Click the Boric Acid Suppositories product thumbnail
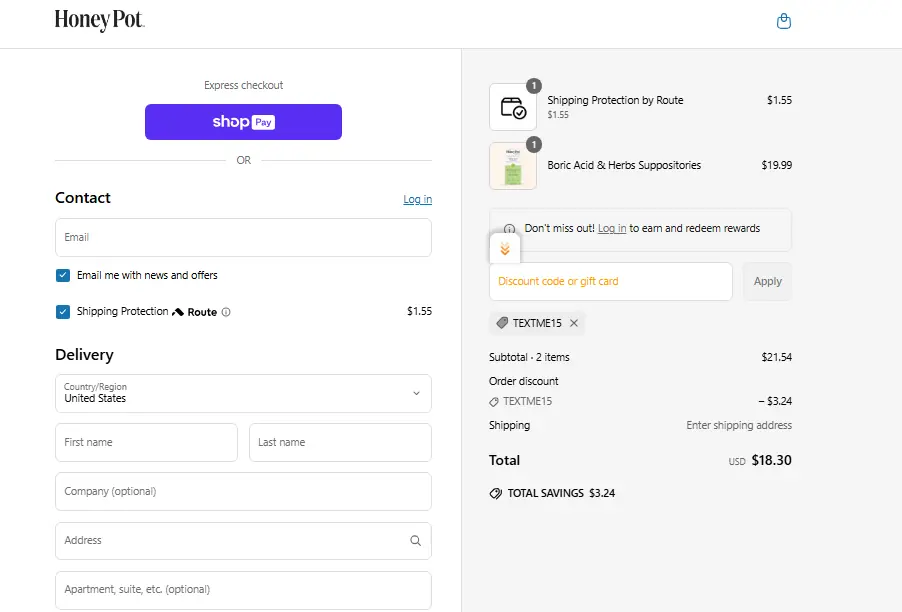 (x=513, y=166)
